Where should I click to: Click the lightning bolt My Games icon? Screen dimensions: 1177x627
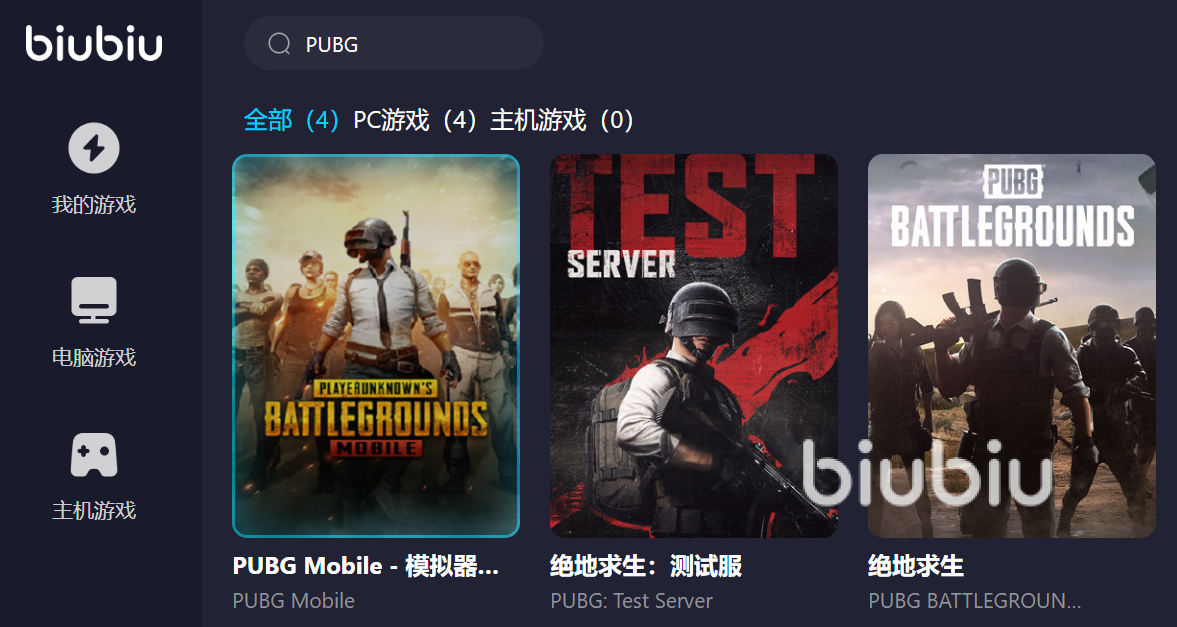tap(94, 148)
